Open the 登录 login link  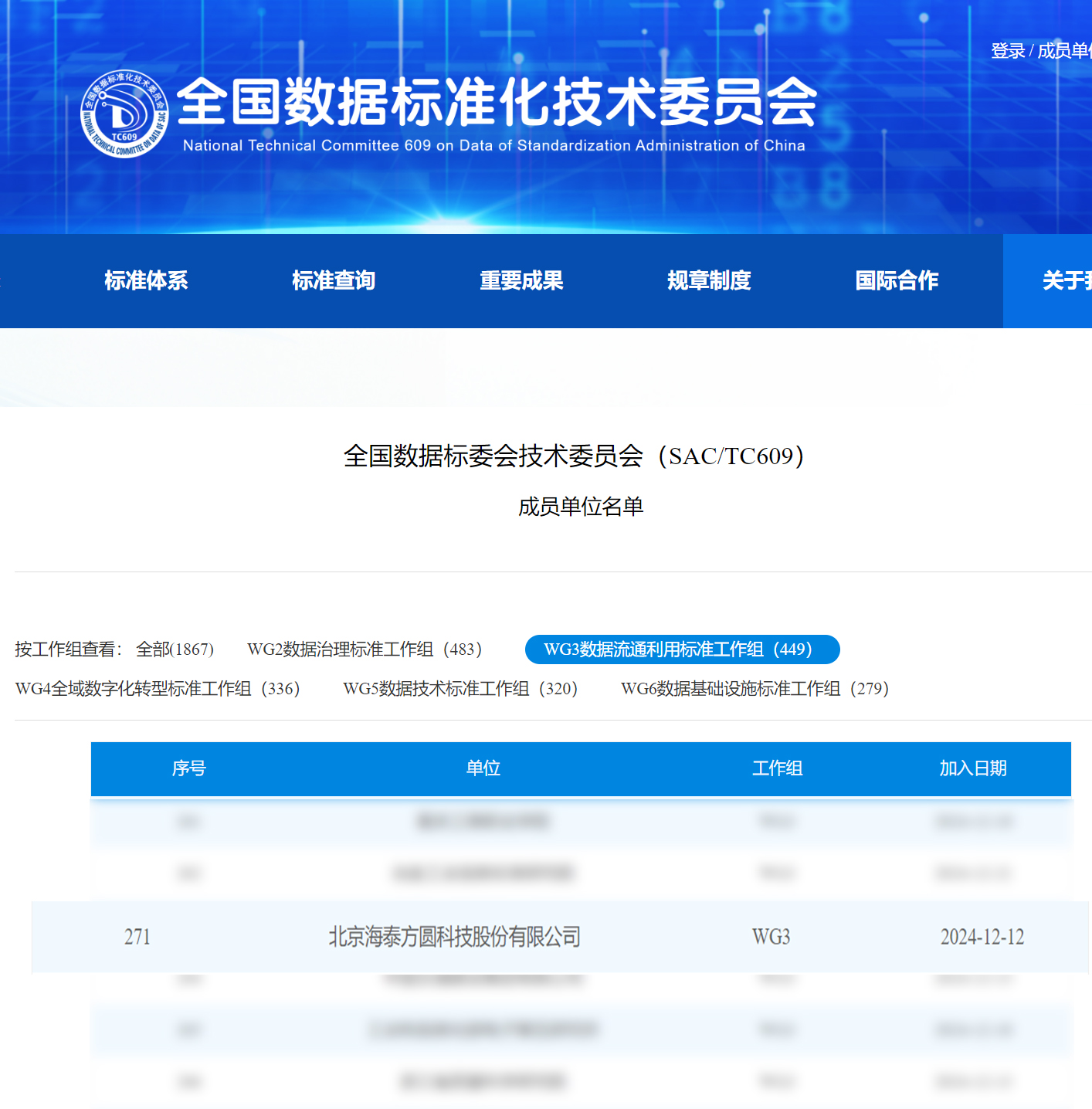pos(1008,51)
